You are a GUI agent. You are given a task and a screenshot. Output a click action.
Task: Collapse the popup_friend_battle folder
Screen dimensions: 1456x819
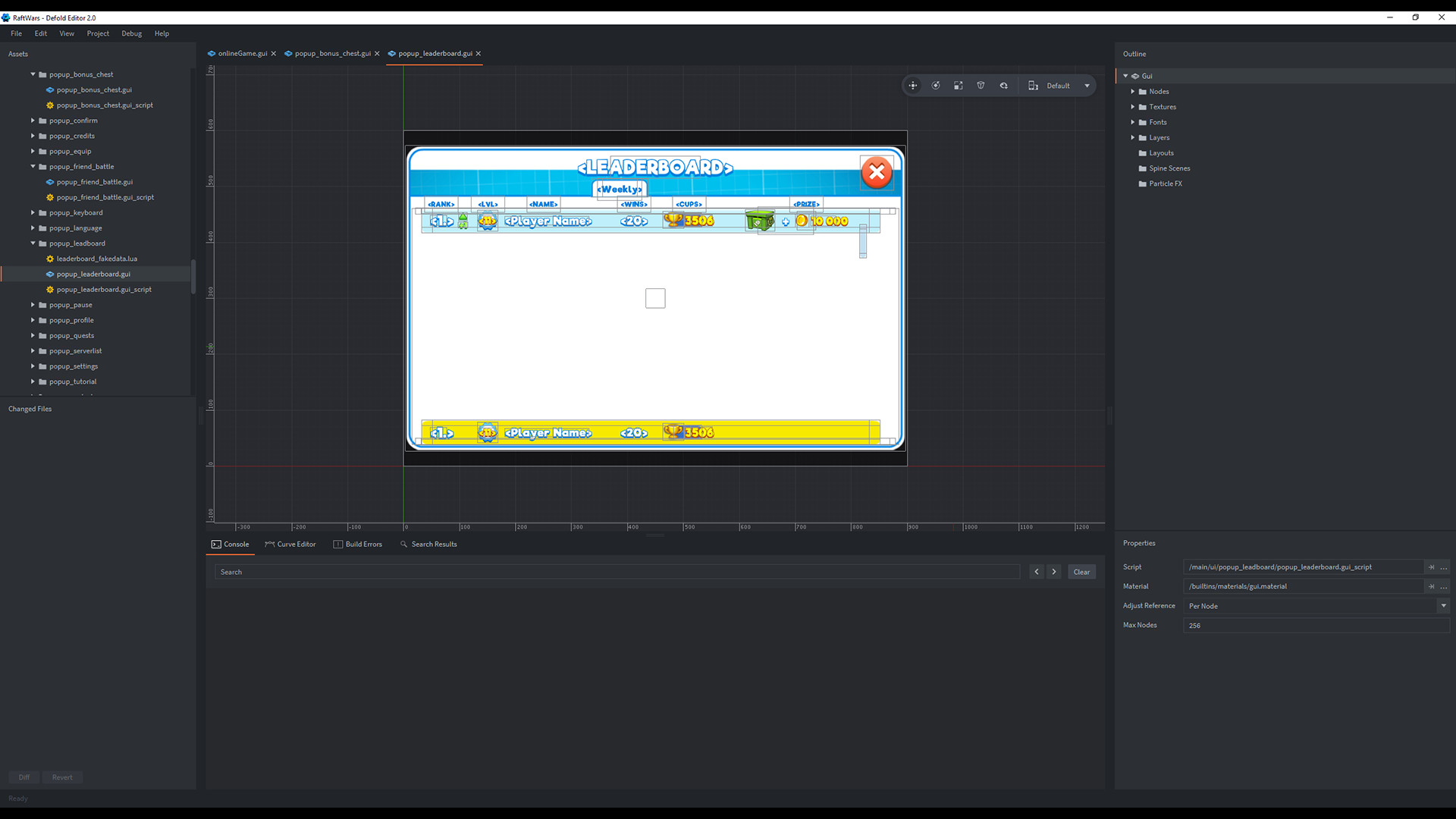32,166
